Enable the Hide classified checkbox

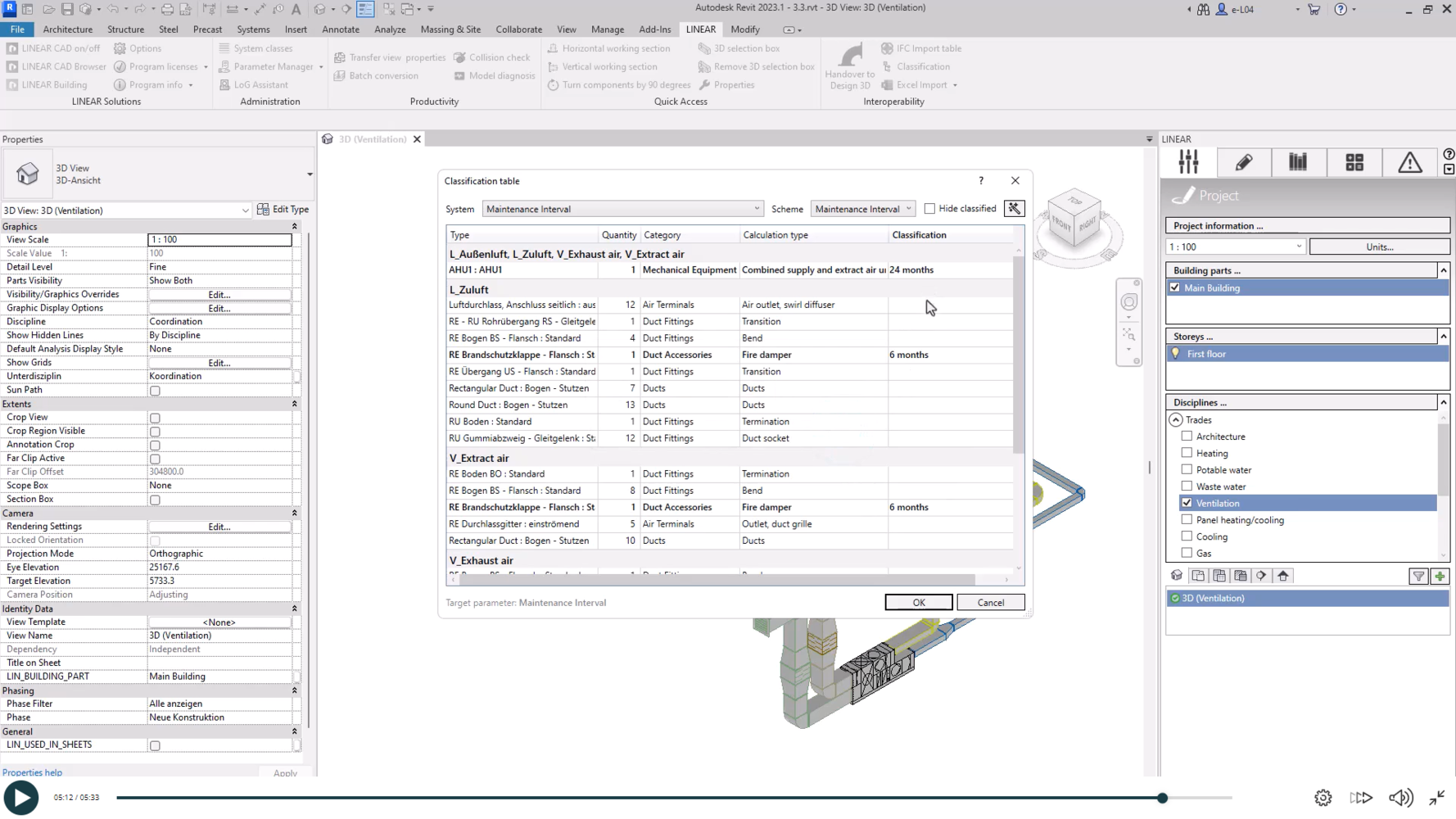click(x=929, y=209)
